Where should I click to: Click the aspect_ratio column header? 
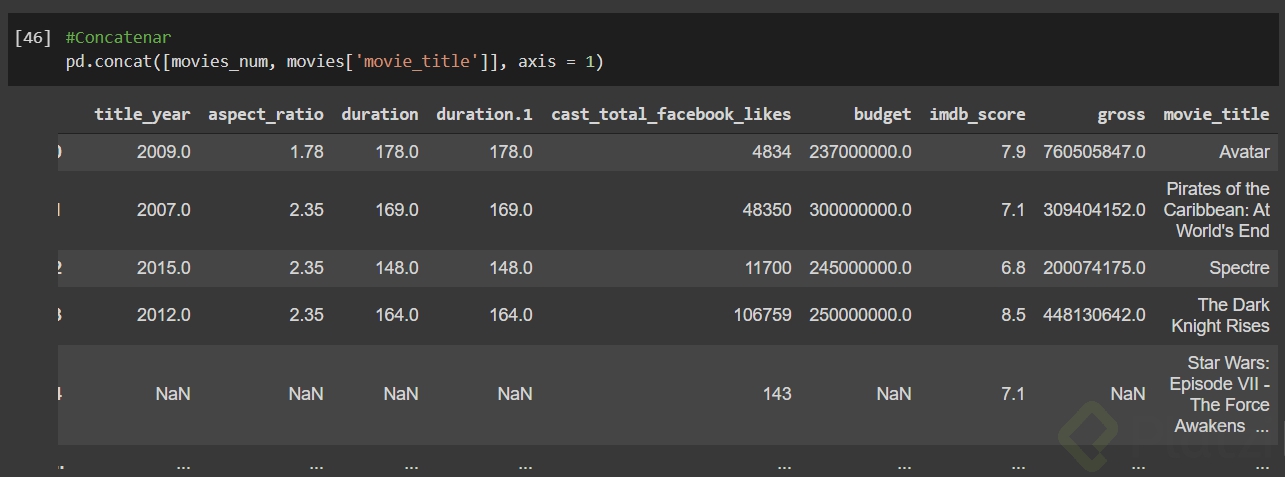[x=266, y=114]
